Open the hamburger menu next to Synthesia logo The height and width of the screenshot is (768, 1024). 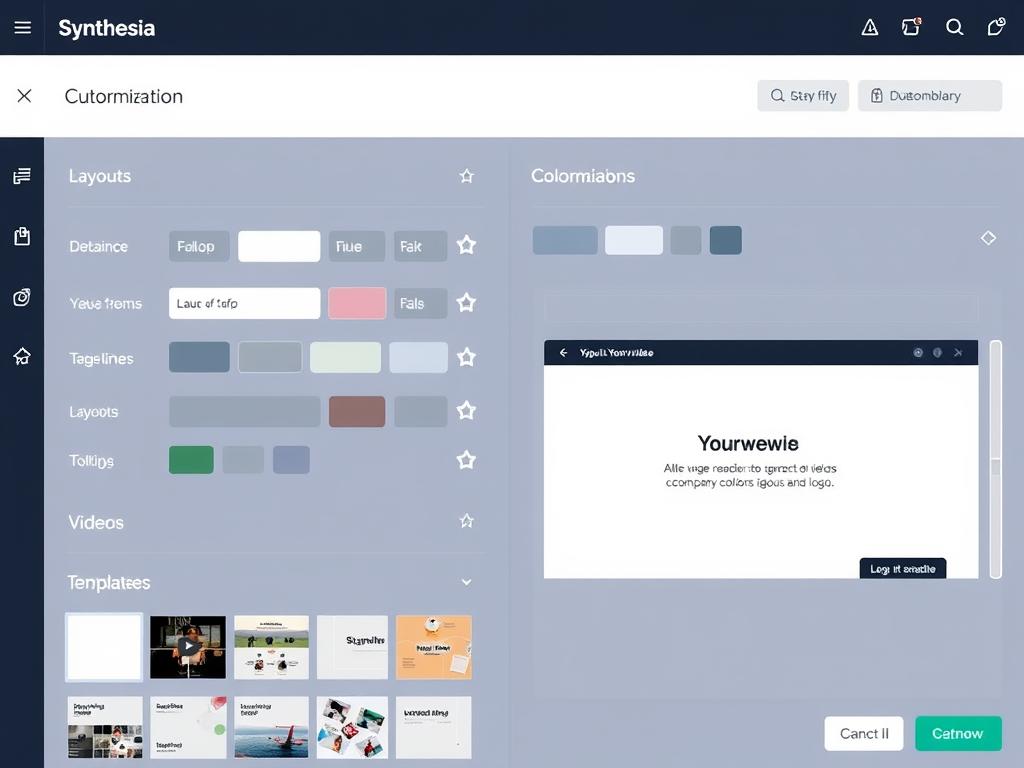coord(22,27)
